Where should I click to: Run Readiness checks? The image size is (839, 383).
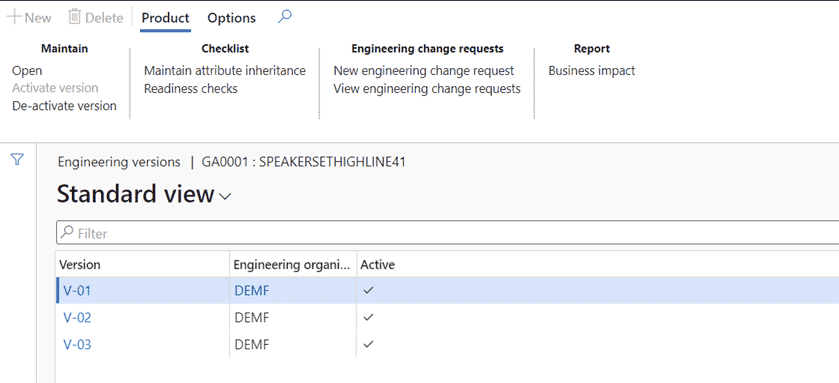[190, 88]
